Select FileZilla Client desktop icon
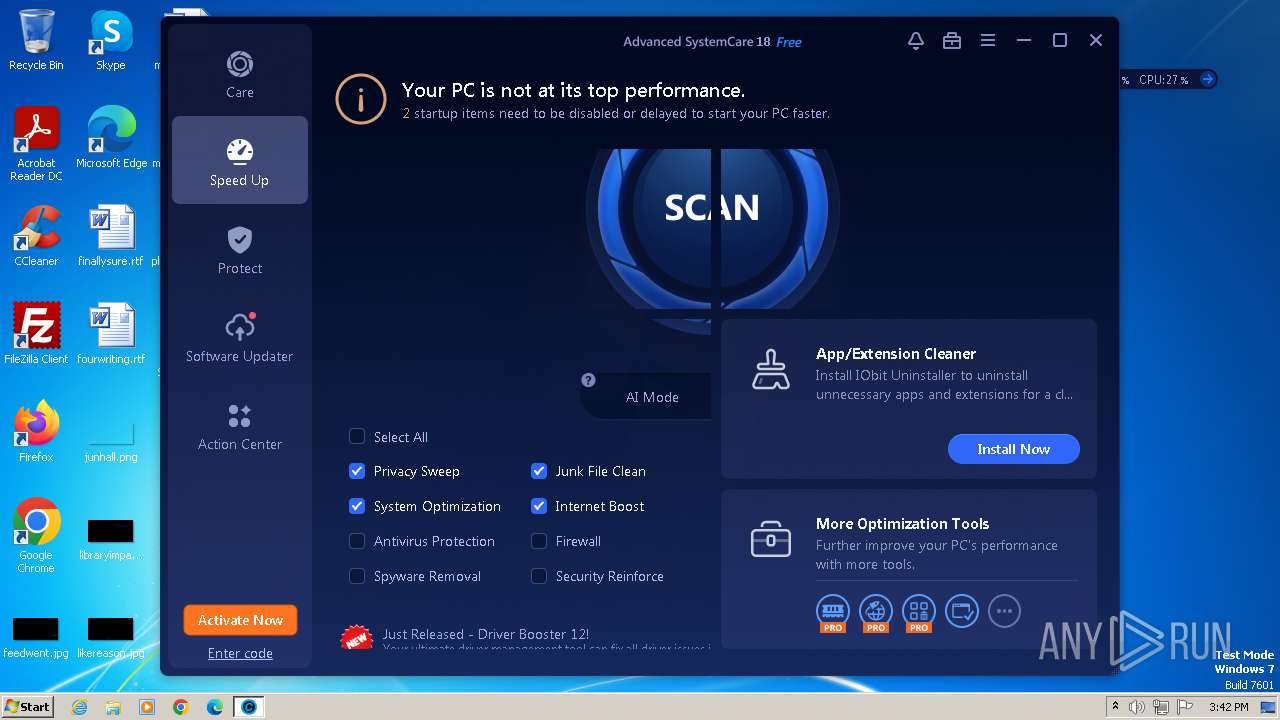Viewport: 1280px width, 720px height. 36,334
